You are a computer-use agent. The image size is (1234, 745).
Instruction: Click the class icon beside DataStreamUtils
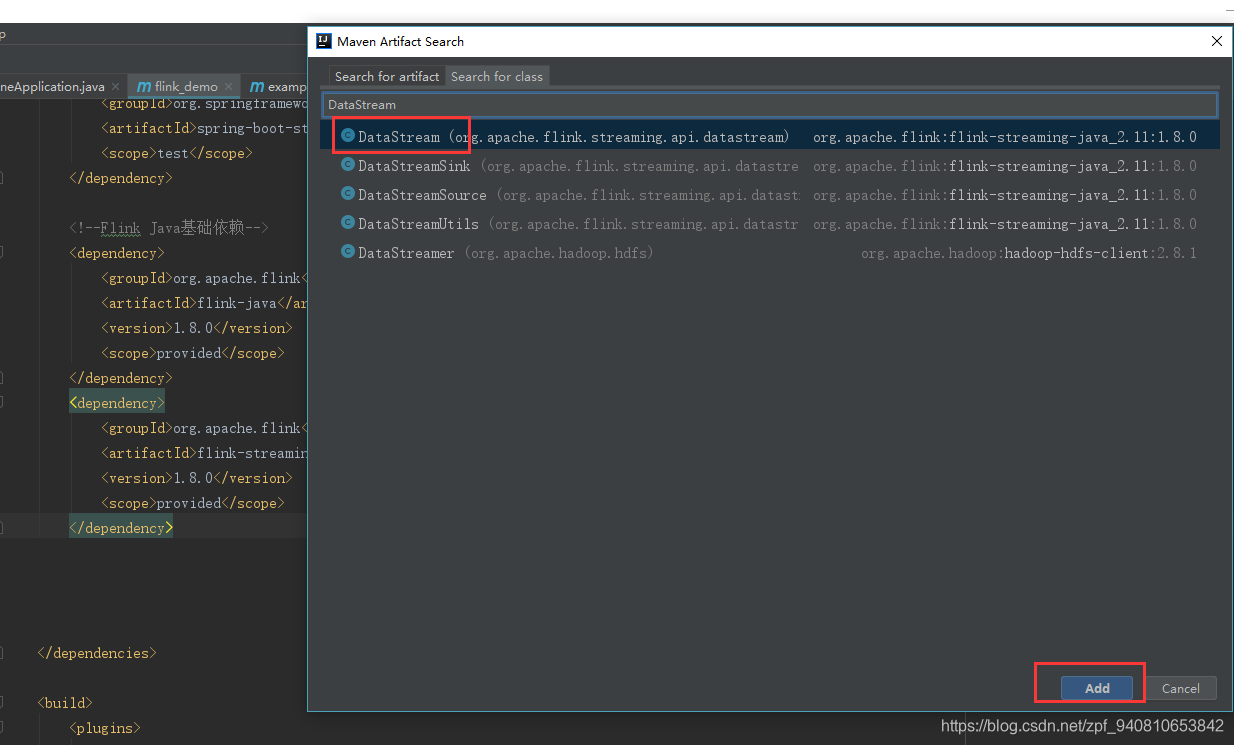tap(347, 223)
